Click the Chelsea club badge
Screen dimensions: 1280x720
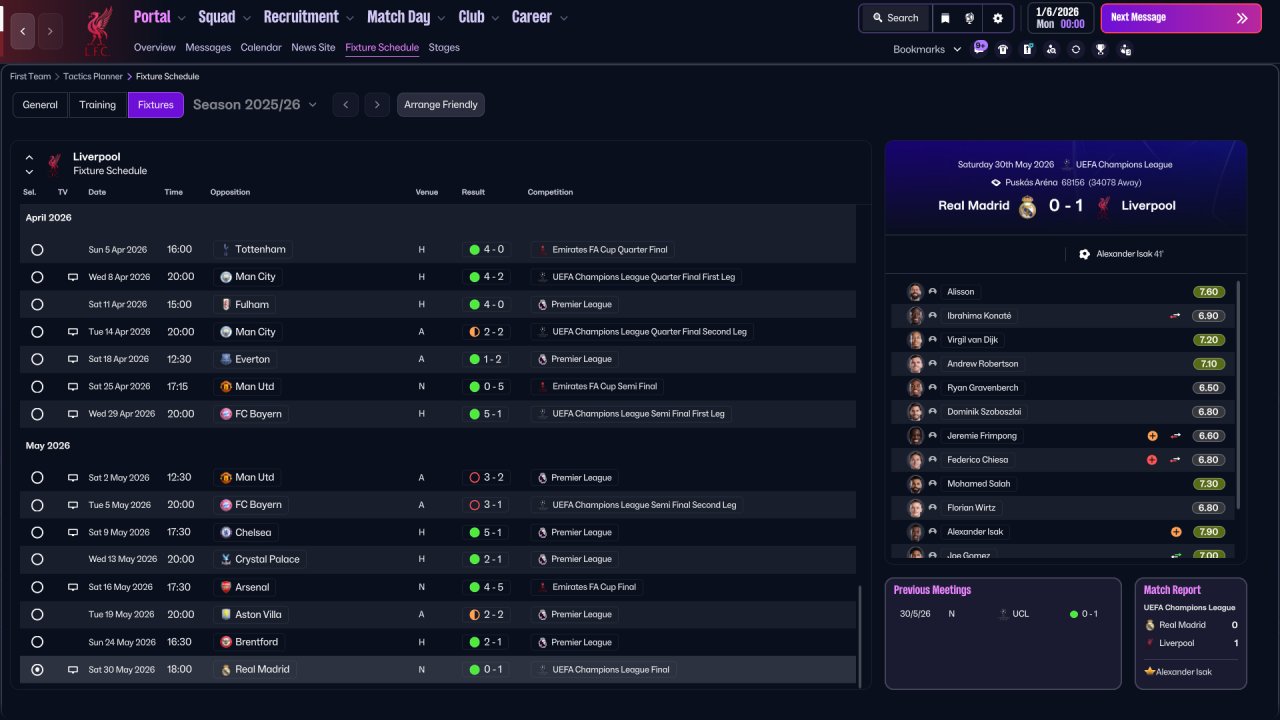click(x=226, y=532)
